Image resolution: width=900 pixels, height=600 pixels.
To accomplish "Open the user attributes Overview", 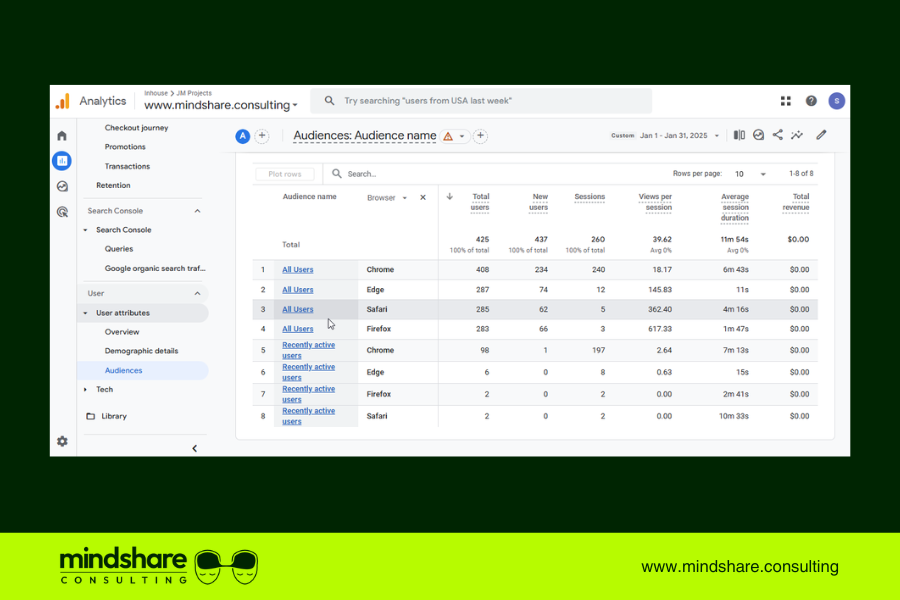I will coord(122,332).
